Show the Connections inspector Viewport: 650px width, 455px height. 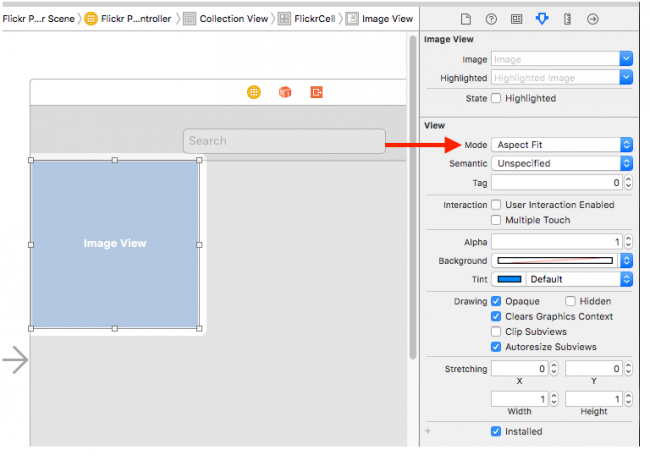click(x=592, y=19)
